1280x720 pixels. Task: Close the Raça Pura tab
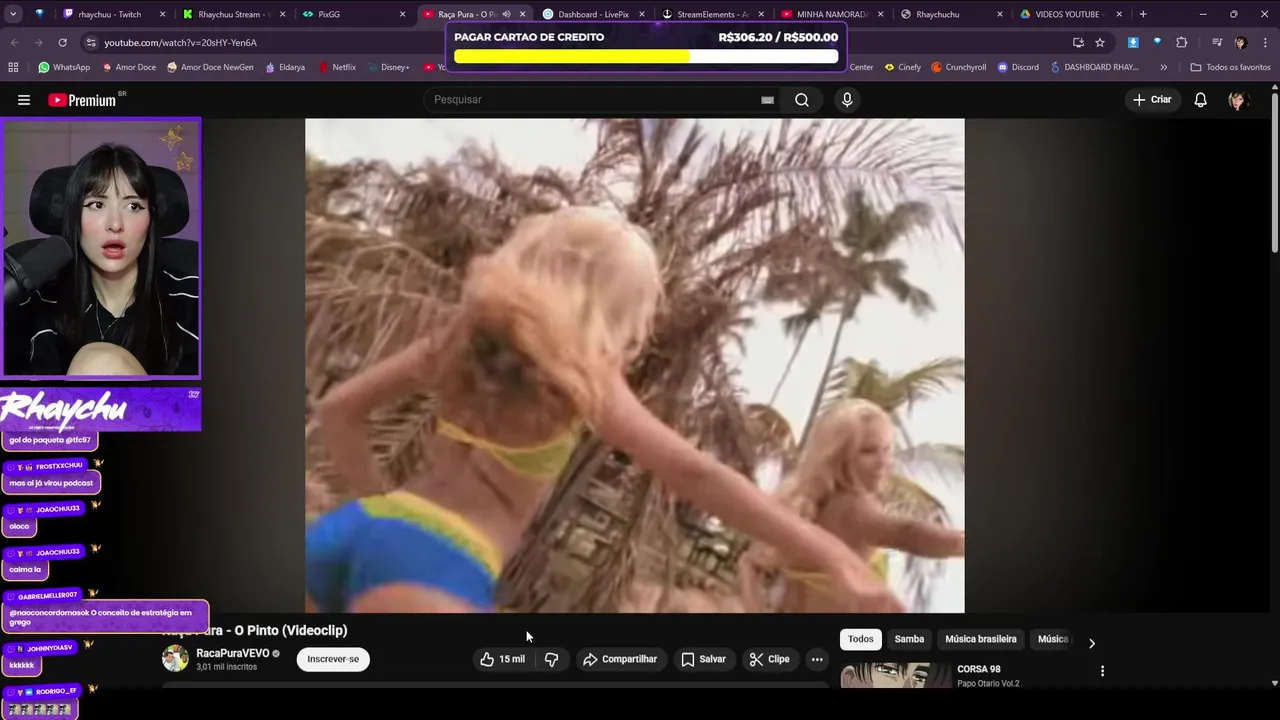[522, 14]
